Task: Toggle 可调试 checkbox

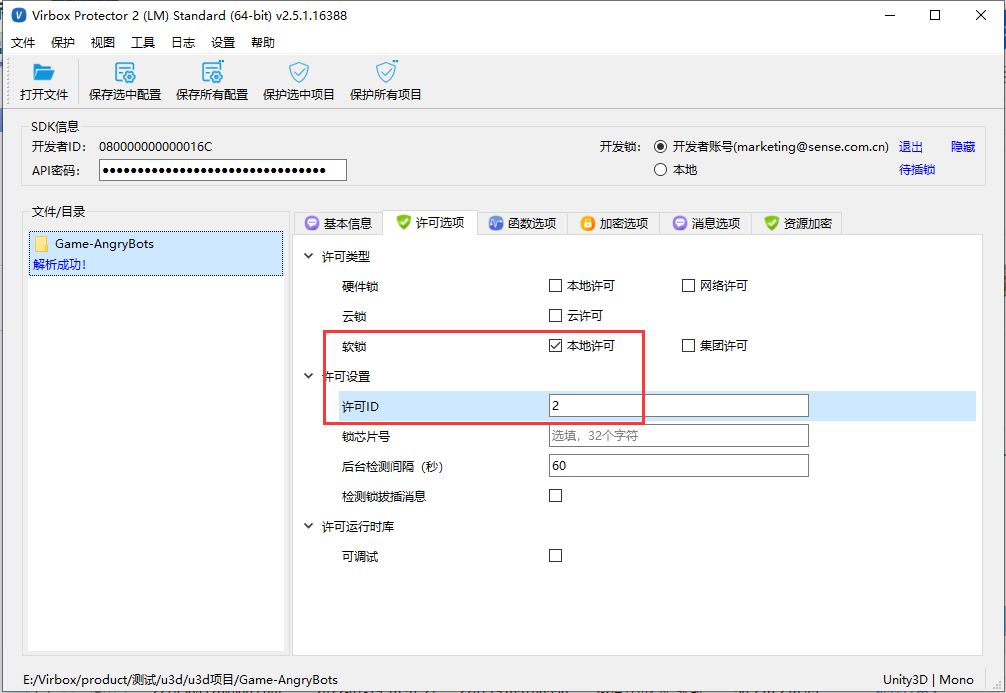Action: 556,556
